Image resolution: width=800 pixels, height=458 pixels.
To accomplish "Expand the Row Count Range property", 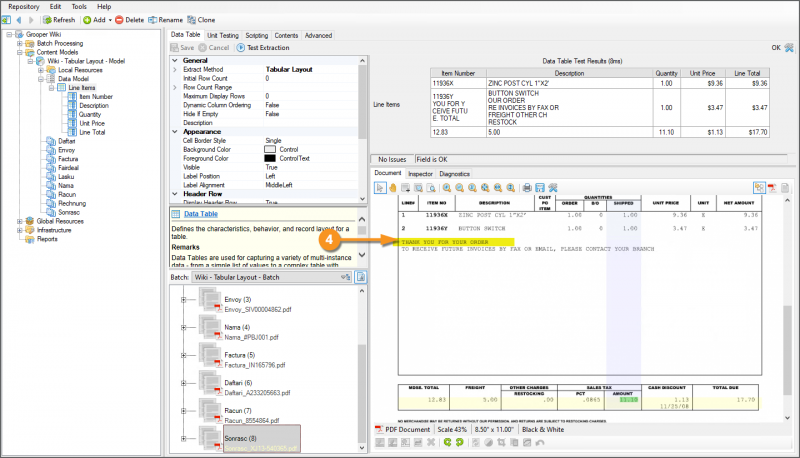I will coord(175,87).
